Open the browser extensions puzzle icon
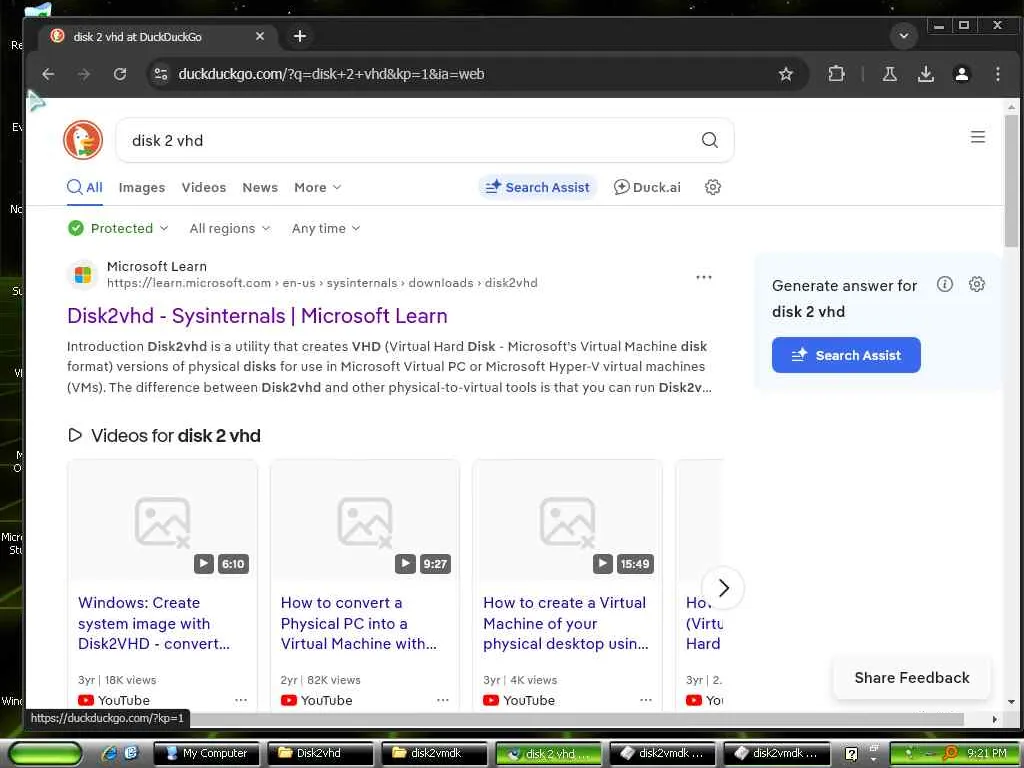 point(836,74)
